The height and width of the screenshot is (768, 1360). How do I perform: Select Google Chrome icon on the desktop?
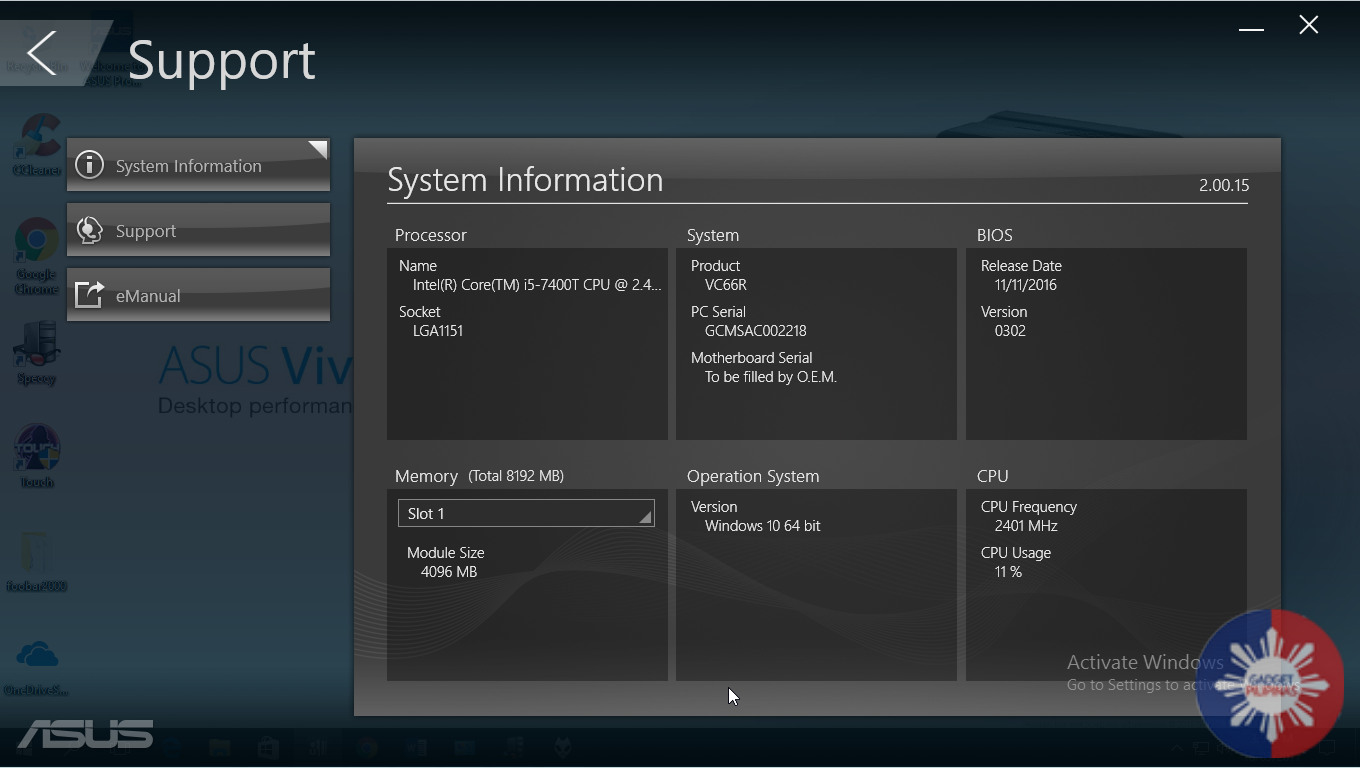pos(36,255)
